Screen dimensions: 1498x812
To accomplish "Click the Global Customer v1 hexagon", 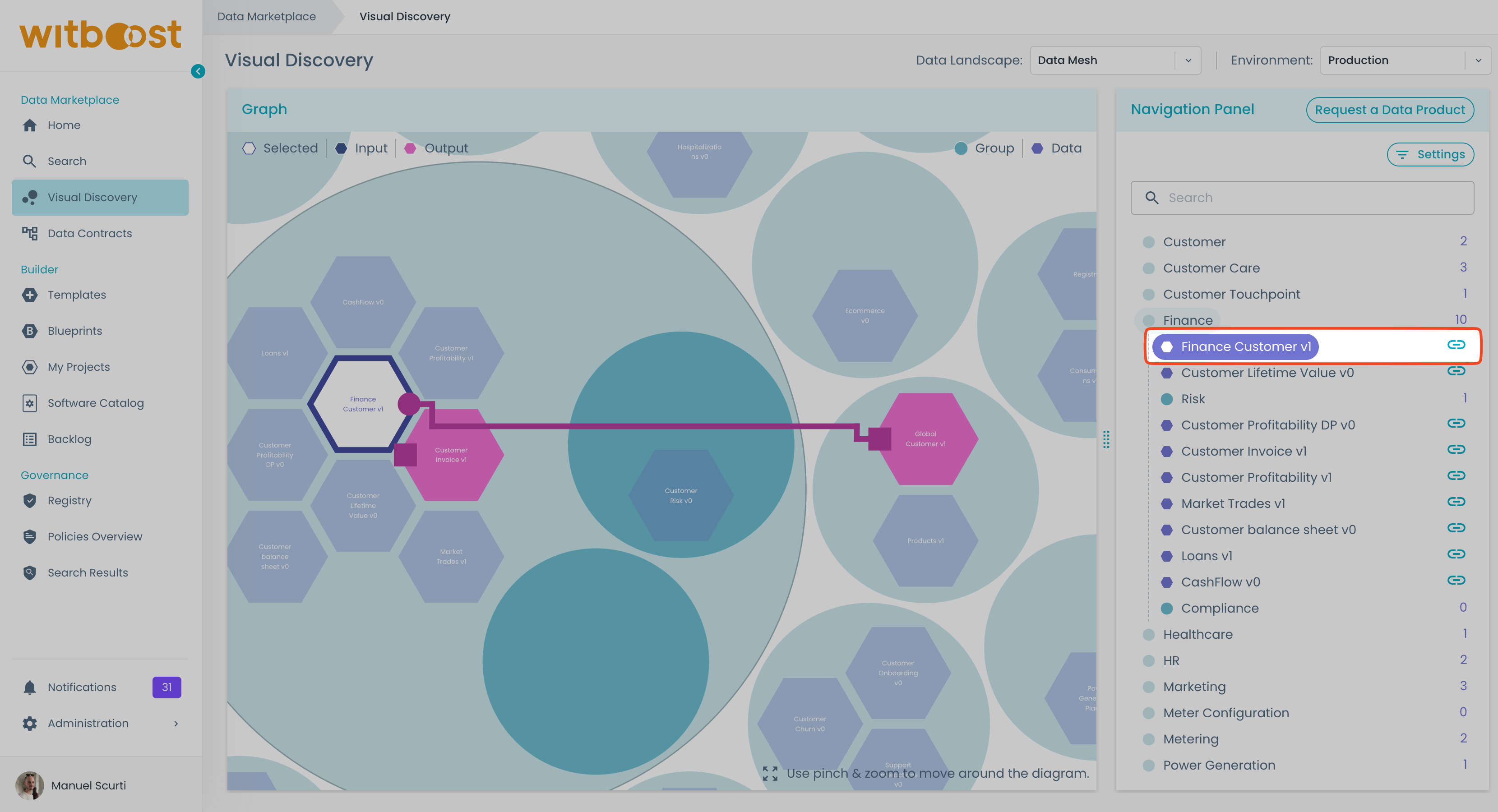I will click(x=925, y=439).
